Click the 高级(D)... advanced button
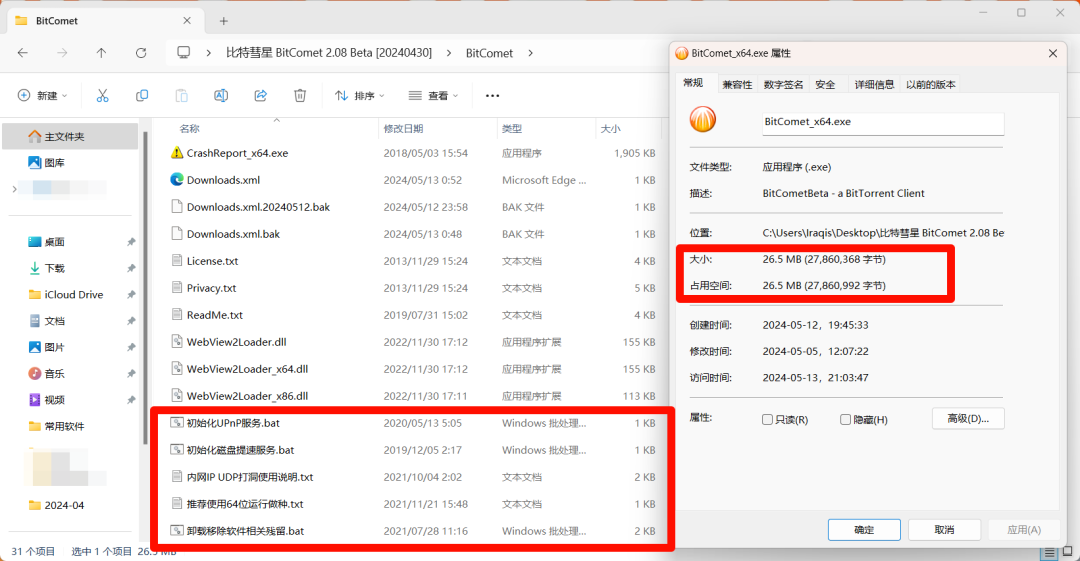 968,418
